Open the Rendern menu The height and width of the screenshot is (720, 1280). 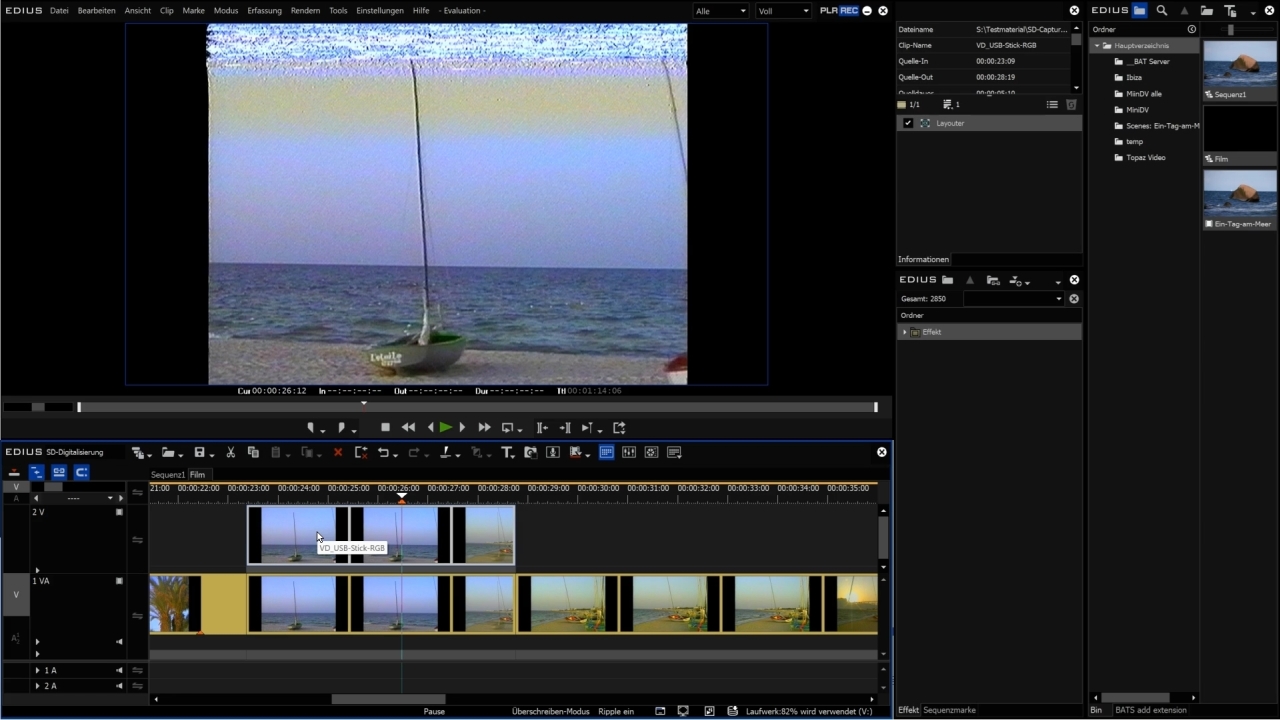click(x=305, y=10)
